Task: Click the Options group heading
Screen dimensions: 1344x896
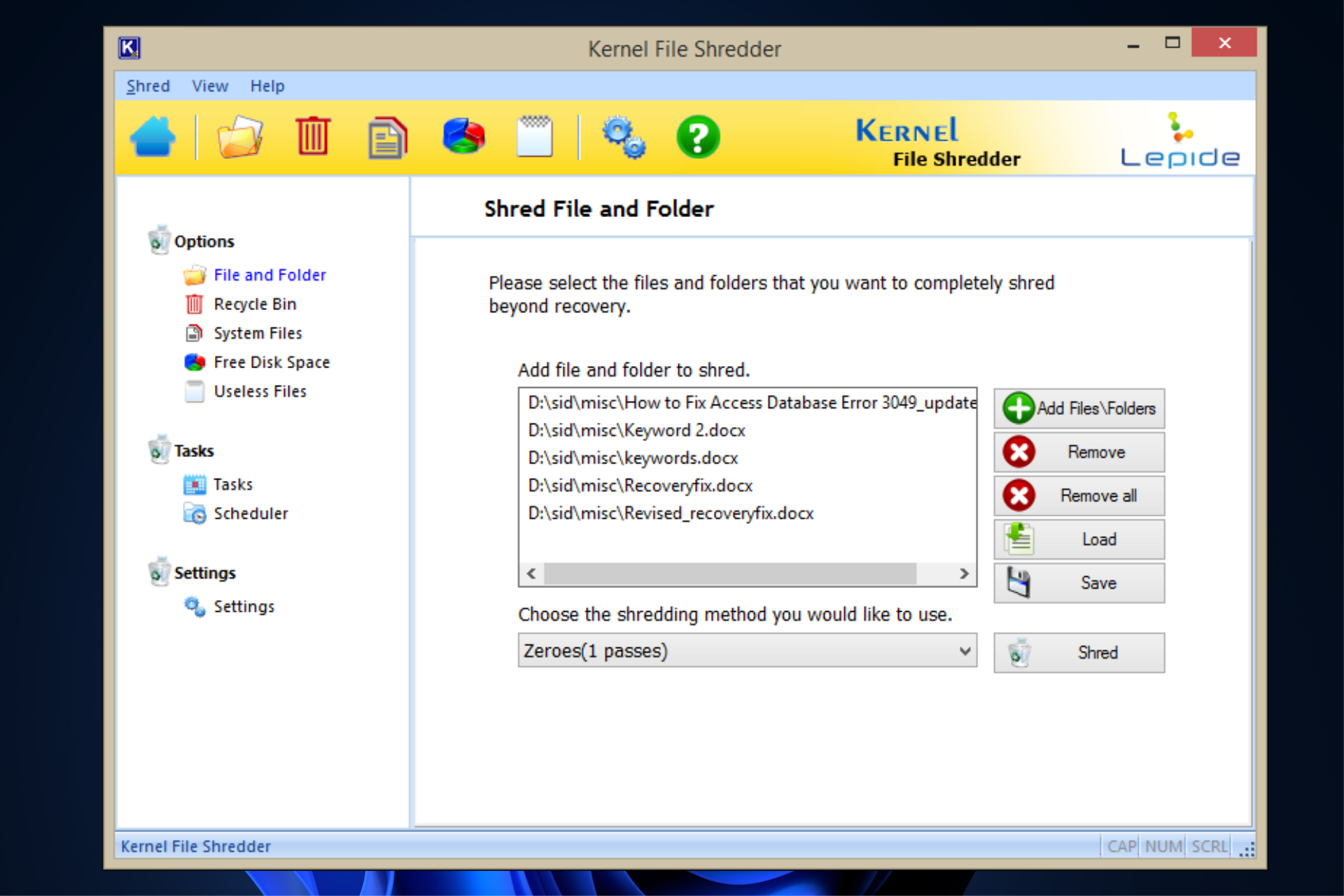Action: click(204, 241)
